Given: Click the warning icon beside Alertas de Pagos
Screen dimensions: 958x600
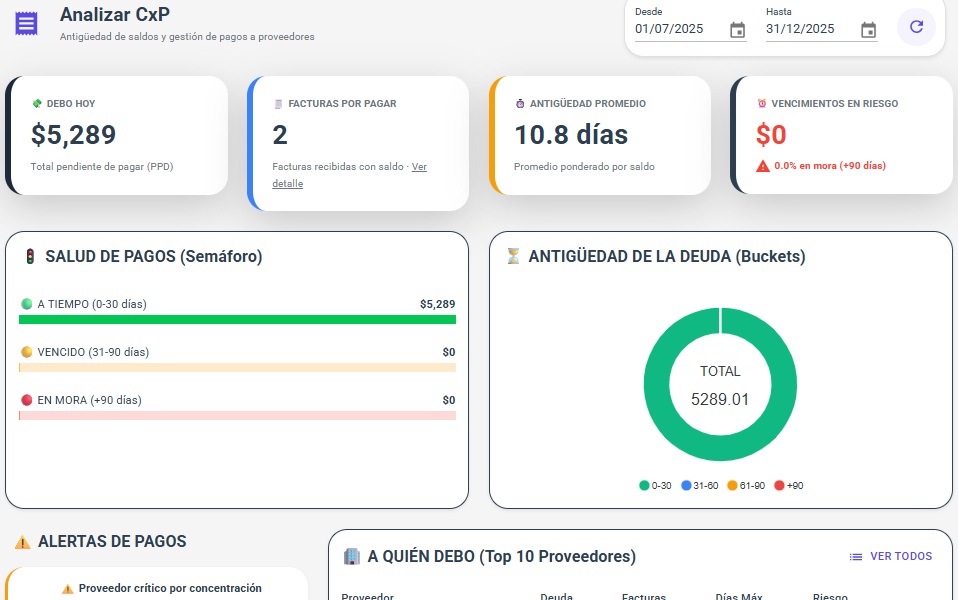Looking at the screenshot, I should [x=22, y=542].
